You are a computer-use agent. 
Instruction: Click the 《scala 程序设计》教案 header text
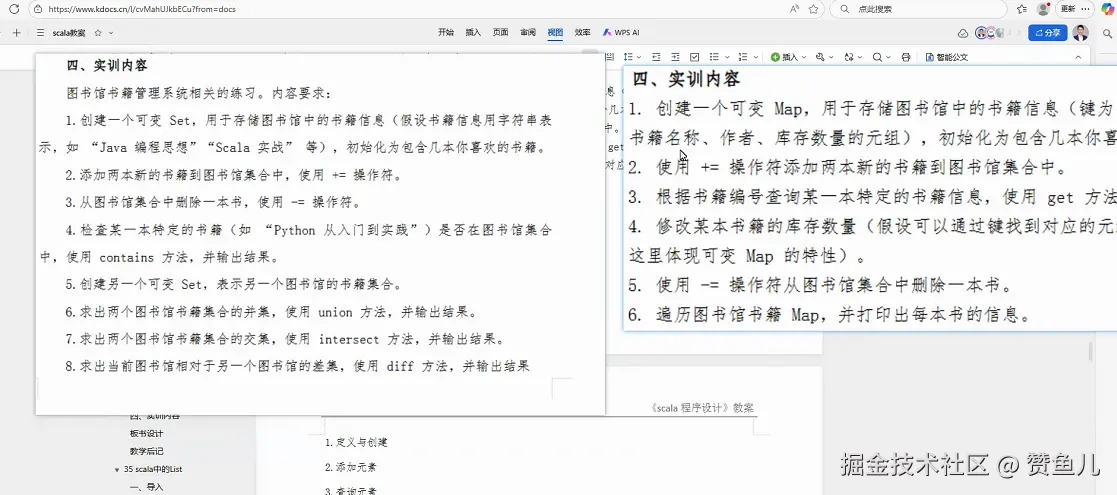[702, 409]
